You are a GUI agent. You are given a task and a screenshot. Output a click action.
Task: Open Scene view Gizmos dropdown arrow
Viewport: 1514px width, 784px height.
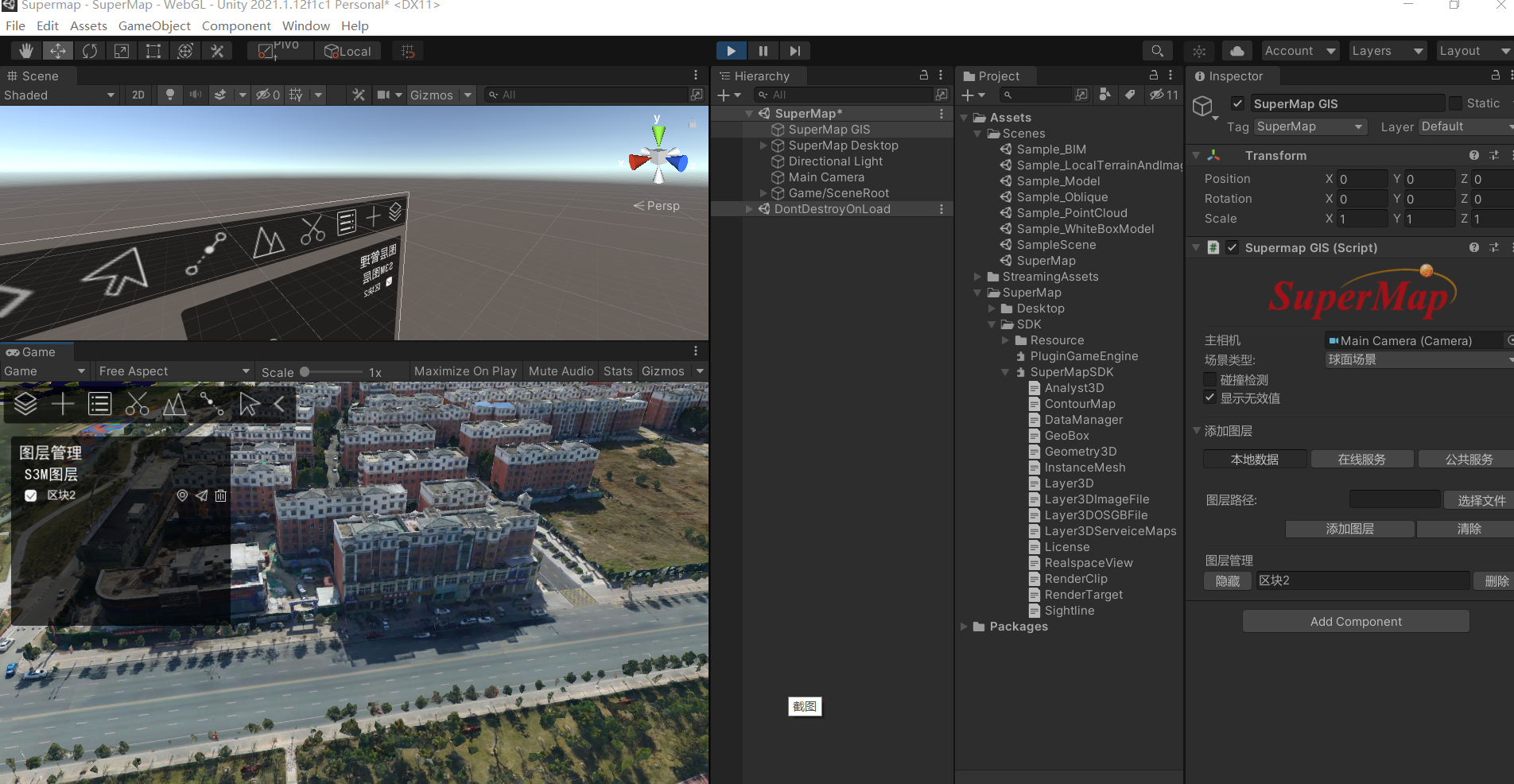(x=468, y=95)
